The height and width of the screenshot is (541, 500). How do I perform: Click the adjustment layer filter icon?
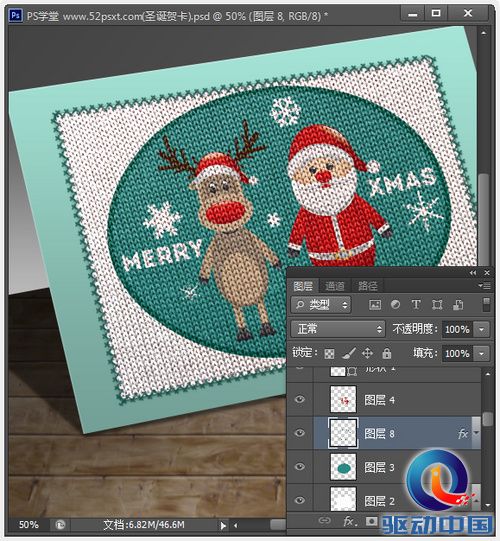point(395,305)
